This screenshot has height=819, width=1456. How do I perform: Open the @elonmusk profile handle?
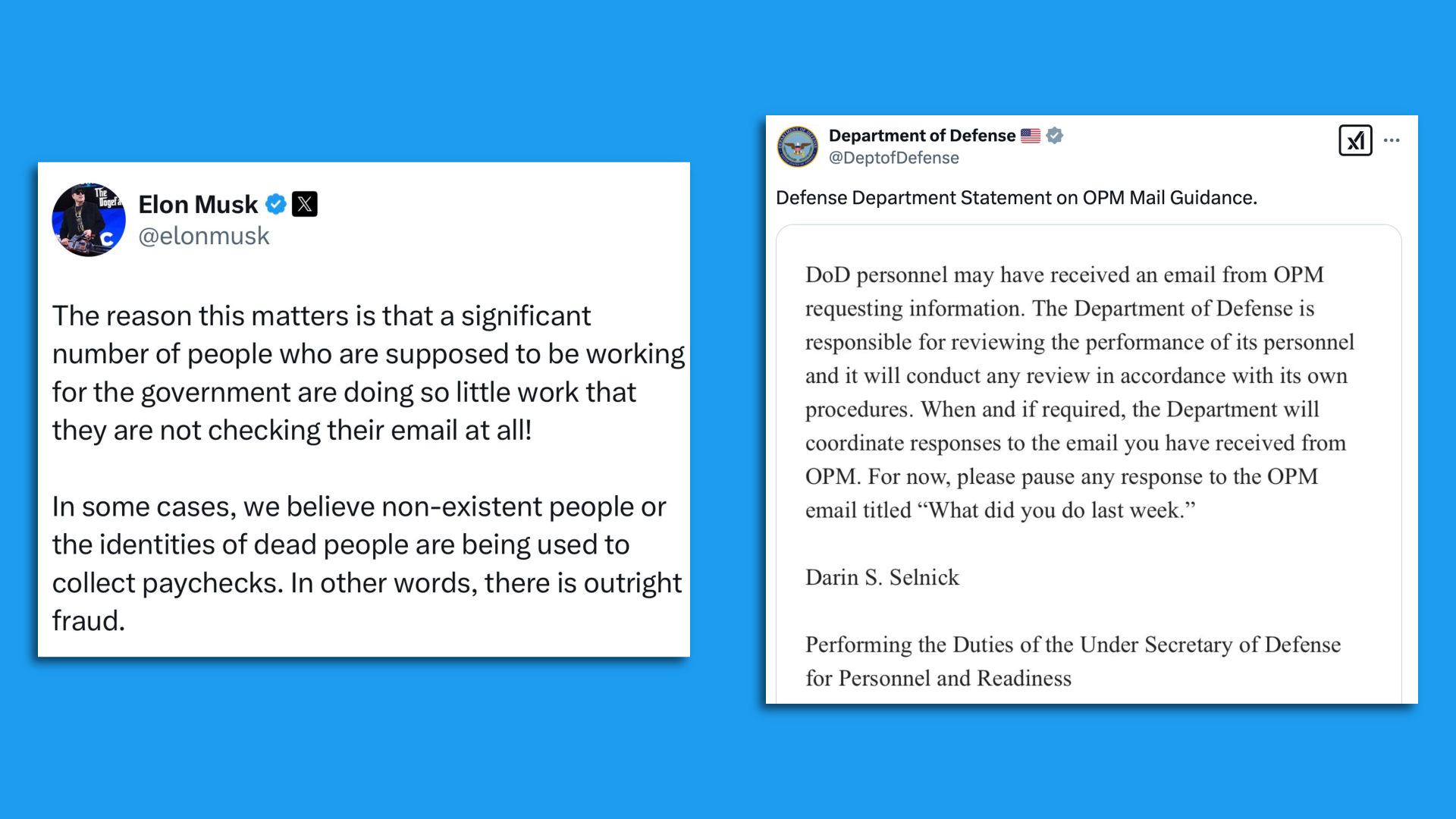[x=203, y=236]
